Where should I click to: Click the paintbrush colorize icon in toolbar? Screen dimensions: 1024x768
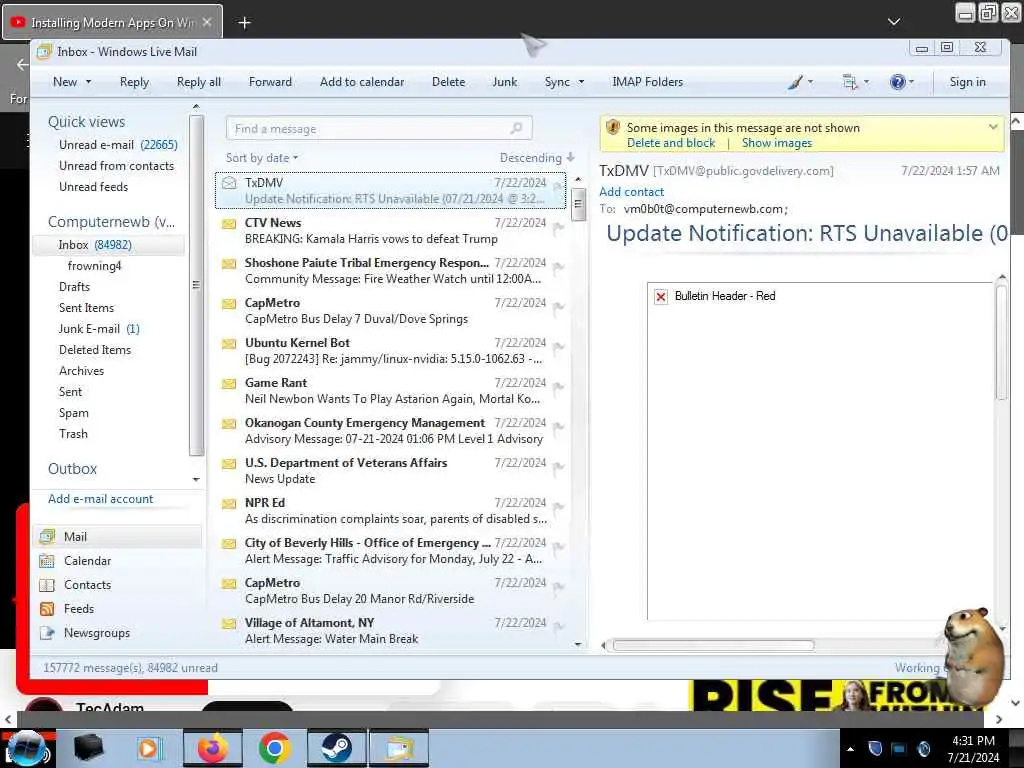coord(795,82)
